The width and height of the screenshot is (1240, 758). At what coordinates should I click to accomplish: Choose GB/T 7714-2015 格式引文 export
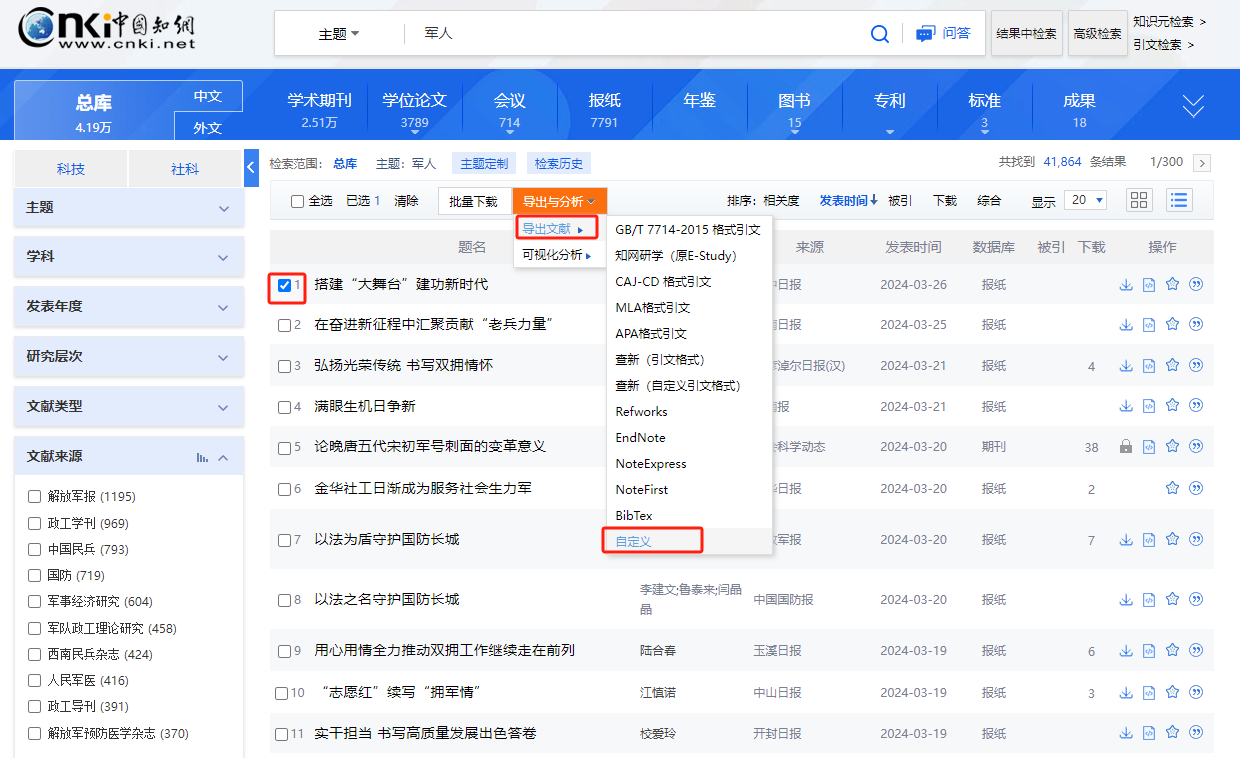pyautogui.click(x=688, y=230)
